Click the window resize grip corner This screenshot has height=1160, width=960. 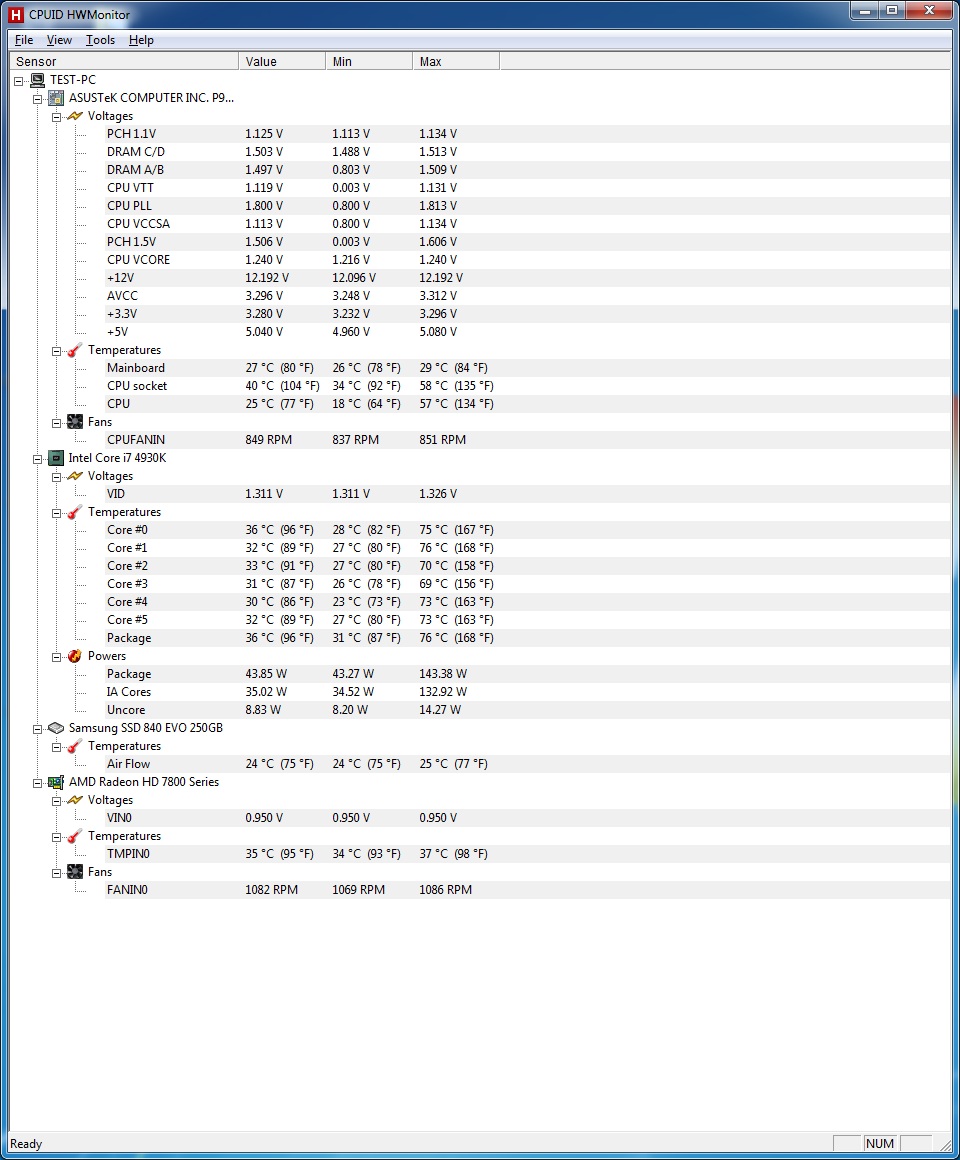[945, 1145]
